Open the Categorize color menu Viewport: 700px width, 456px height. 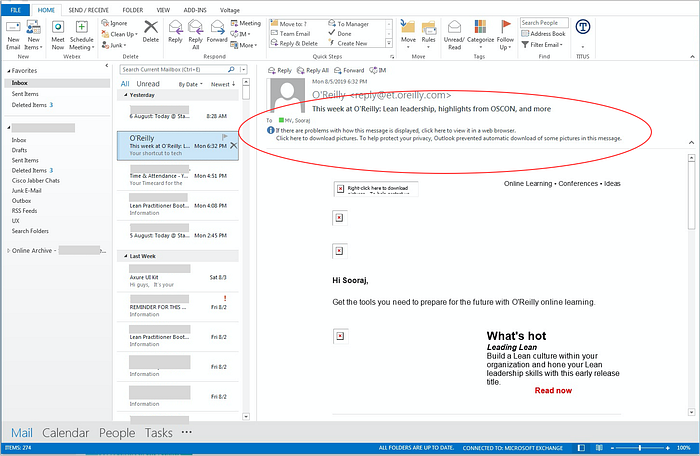(480, 35)
